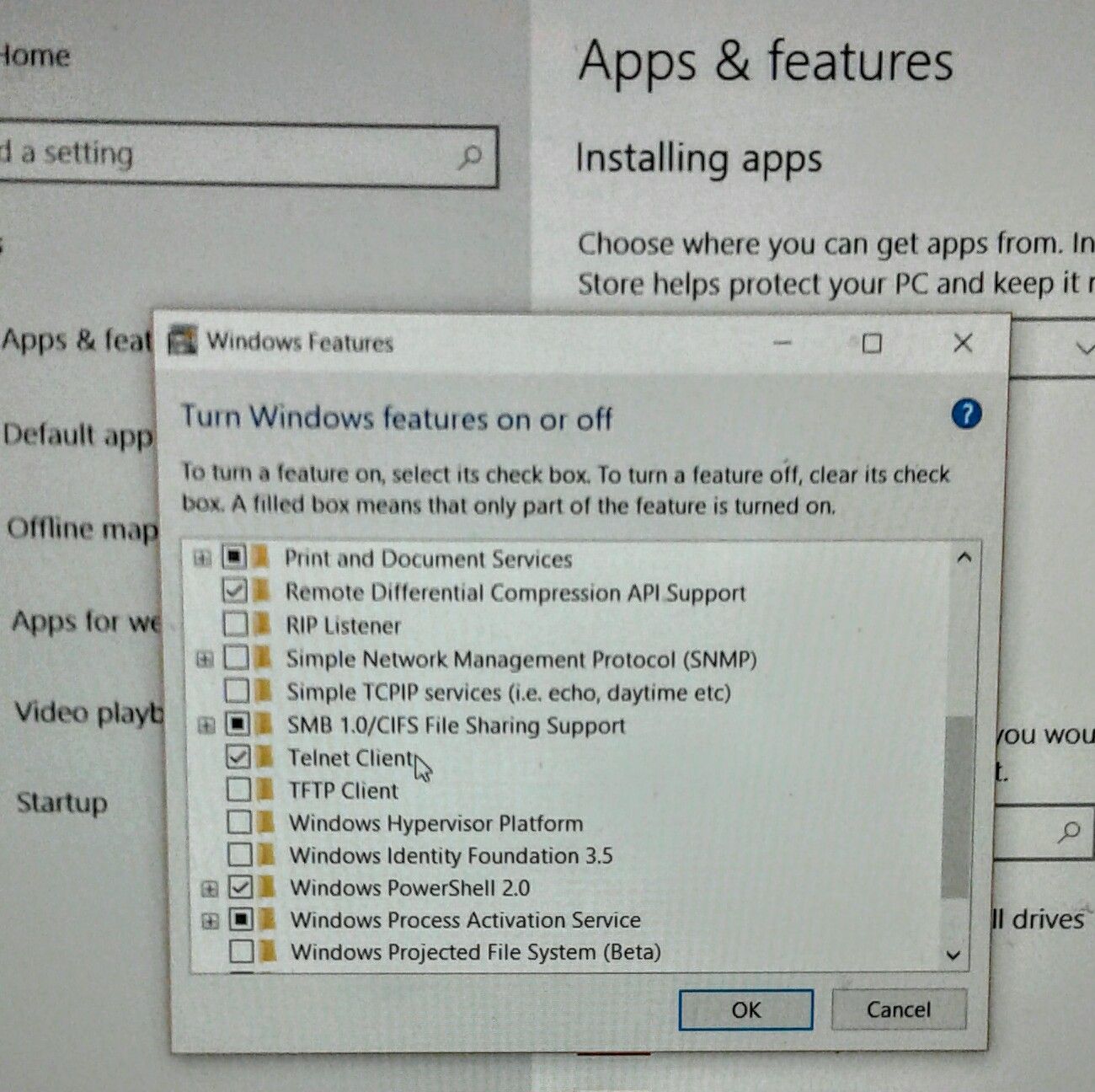Expand Print and Document Services node
The width and height of the screenshot is (1095, 1092).
coord(202,558)
